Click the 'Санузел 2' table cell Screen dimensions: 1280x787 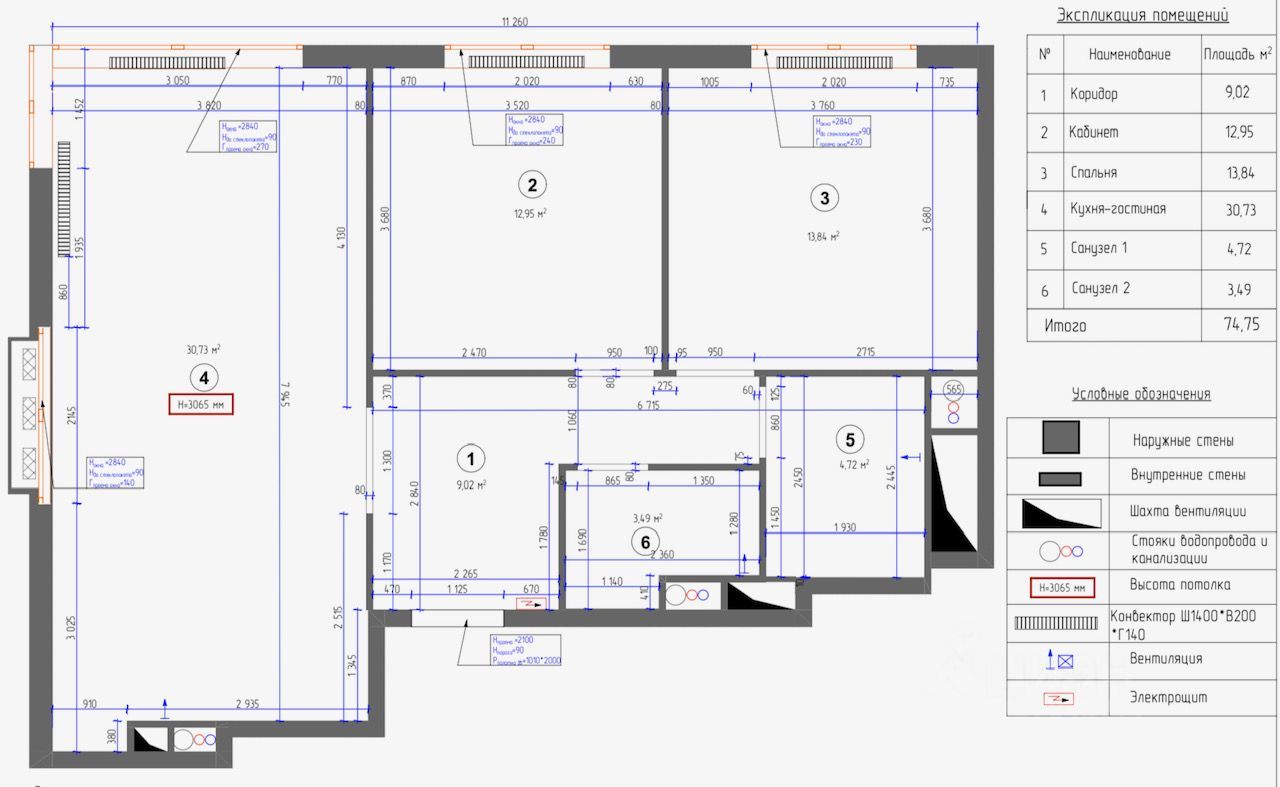click(x=1101, y=288)
